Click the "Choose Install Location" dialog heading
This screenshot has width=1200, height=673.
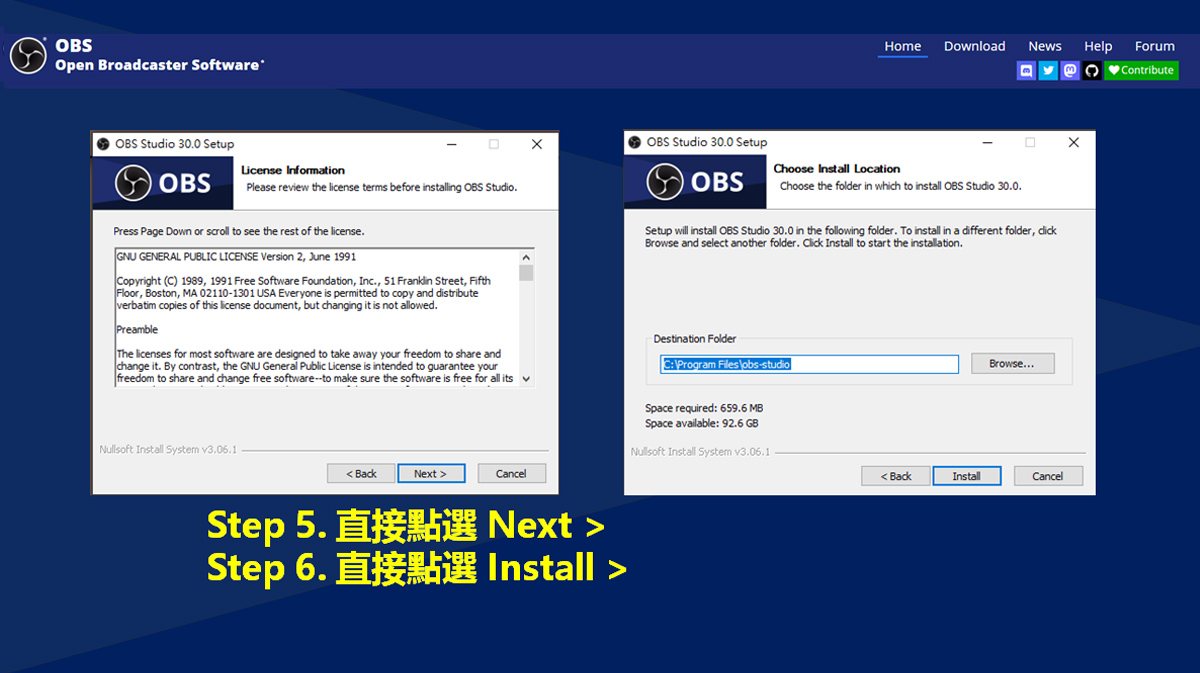(837, 169)
